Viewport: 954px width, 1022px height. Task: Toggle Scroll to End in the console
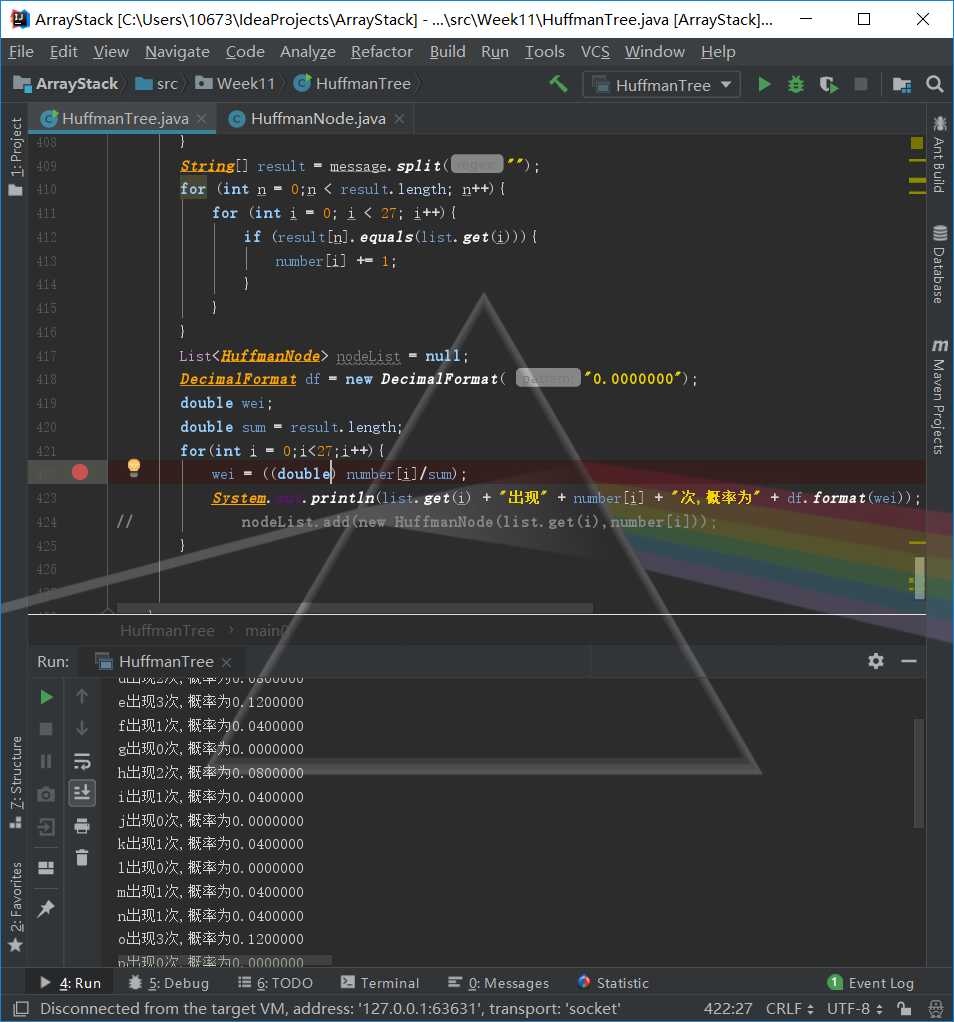click(x=82, y=793)
